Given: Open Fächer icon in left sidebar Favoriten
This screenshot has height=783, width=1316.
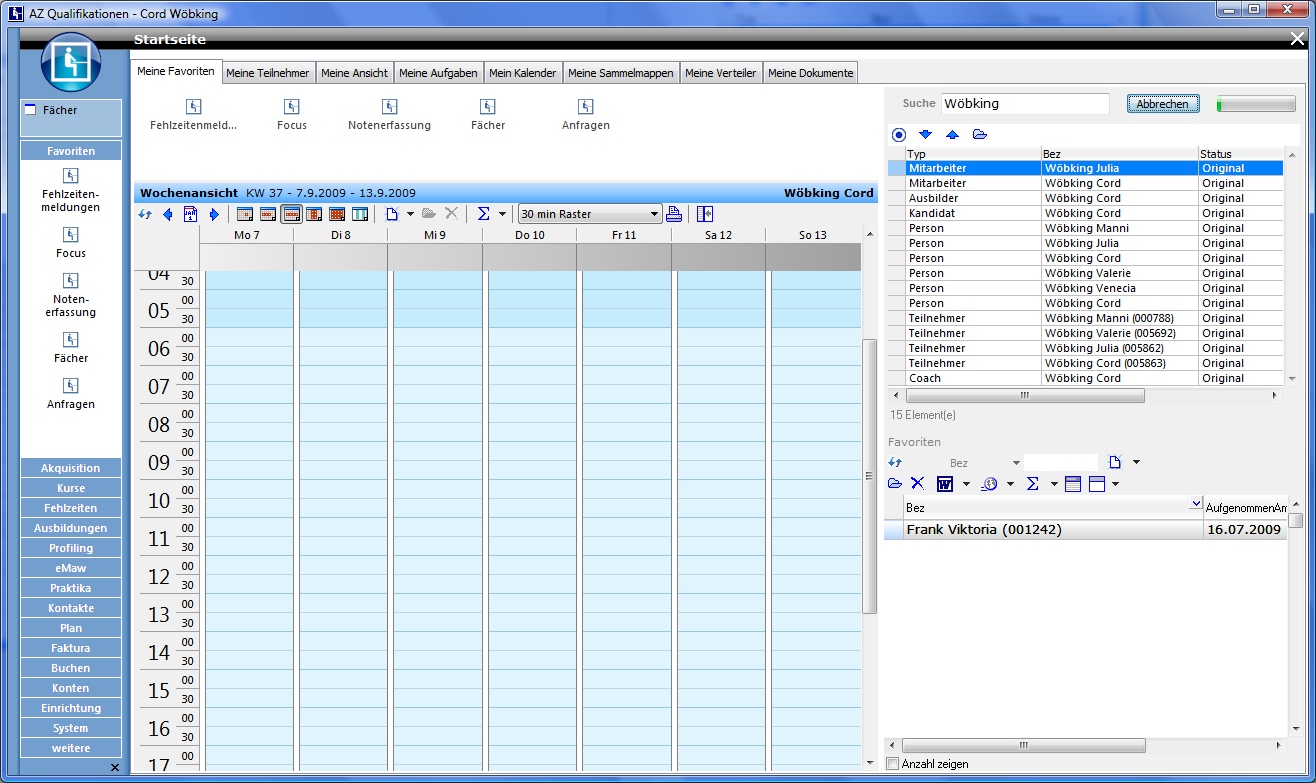Looking at the screenshot, I should [x=70, y=340].
